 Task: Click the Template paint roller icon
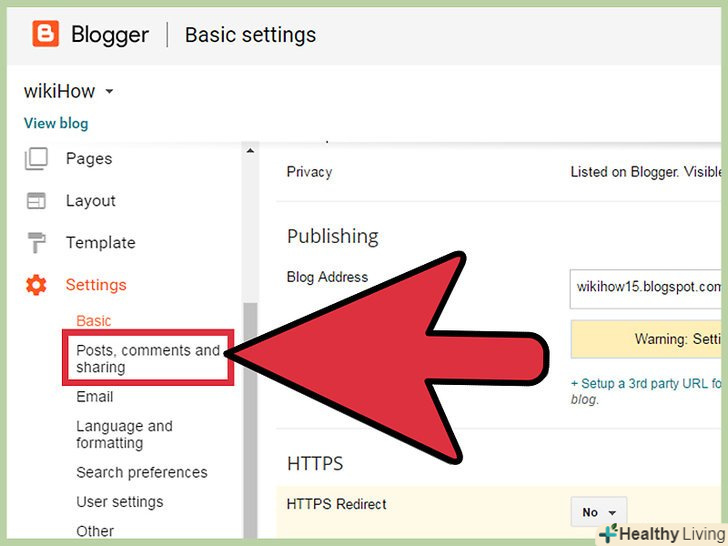36,242
